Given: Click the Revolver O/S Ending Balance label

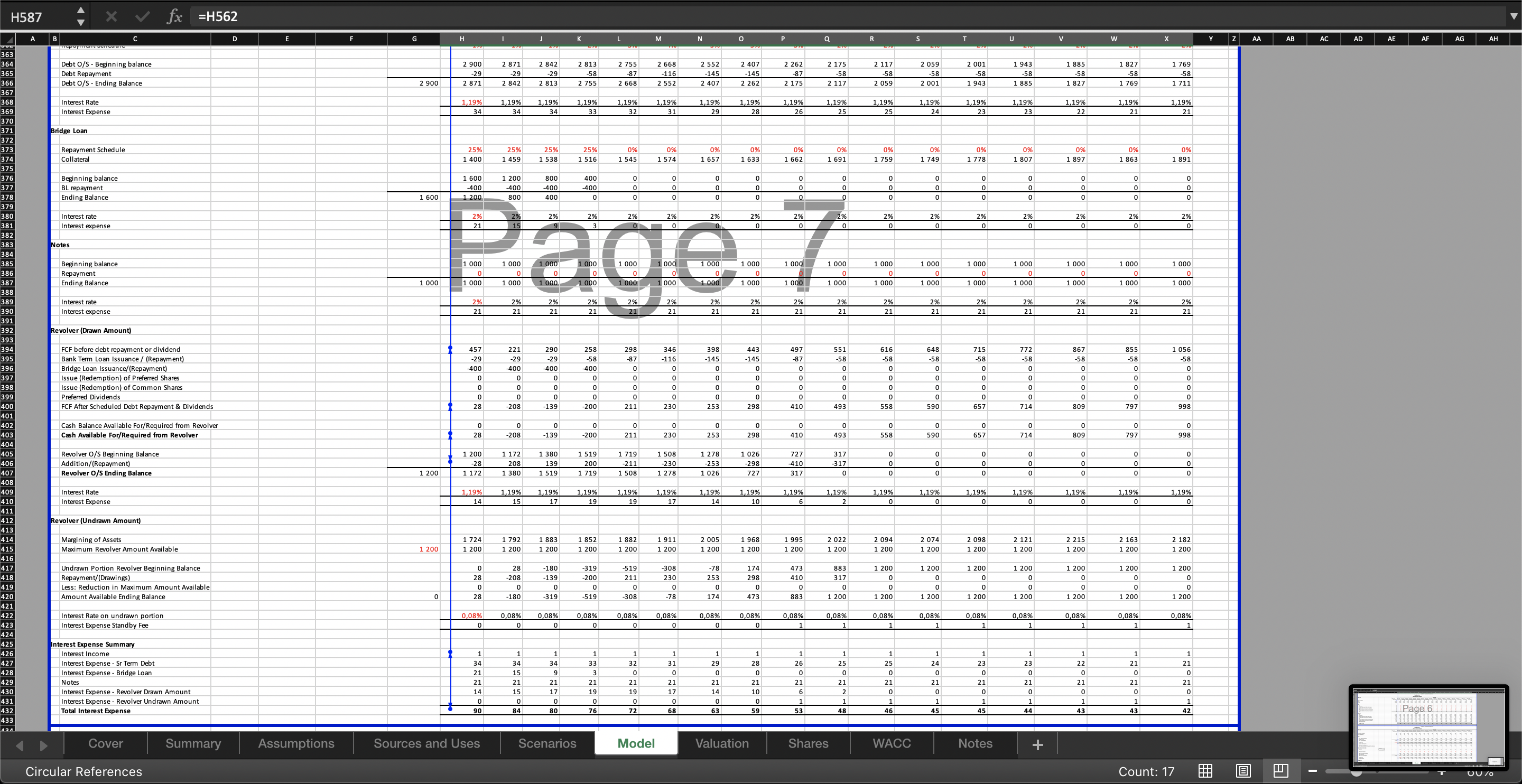Looking at the screenshot, I should tap(106, 473).
